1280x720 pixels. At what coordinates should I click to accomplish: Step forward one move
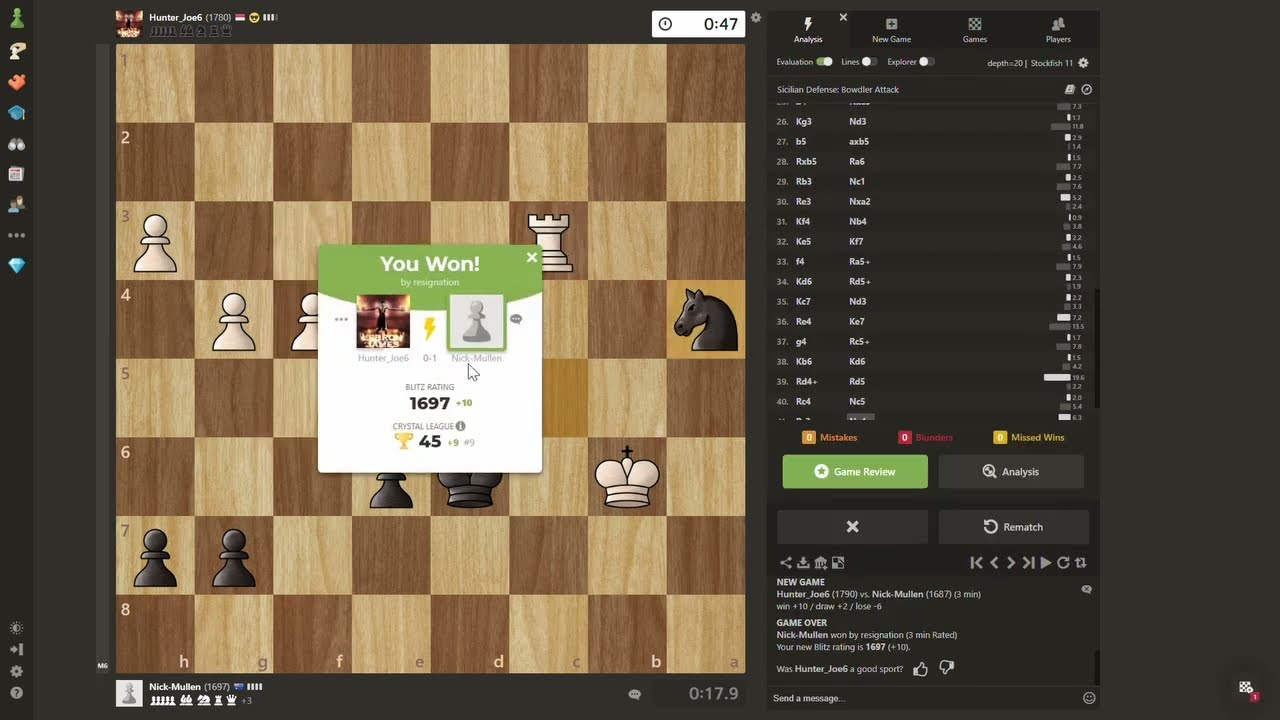(1011, 563)
